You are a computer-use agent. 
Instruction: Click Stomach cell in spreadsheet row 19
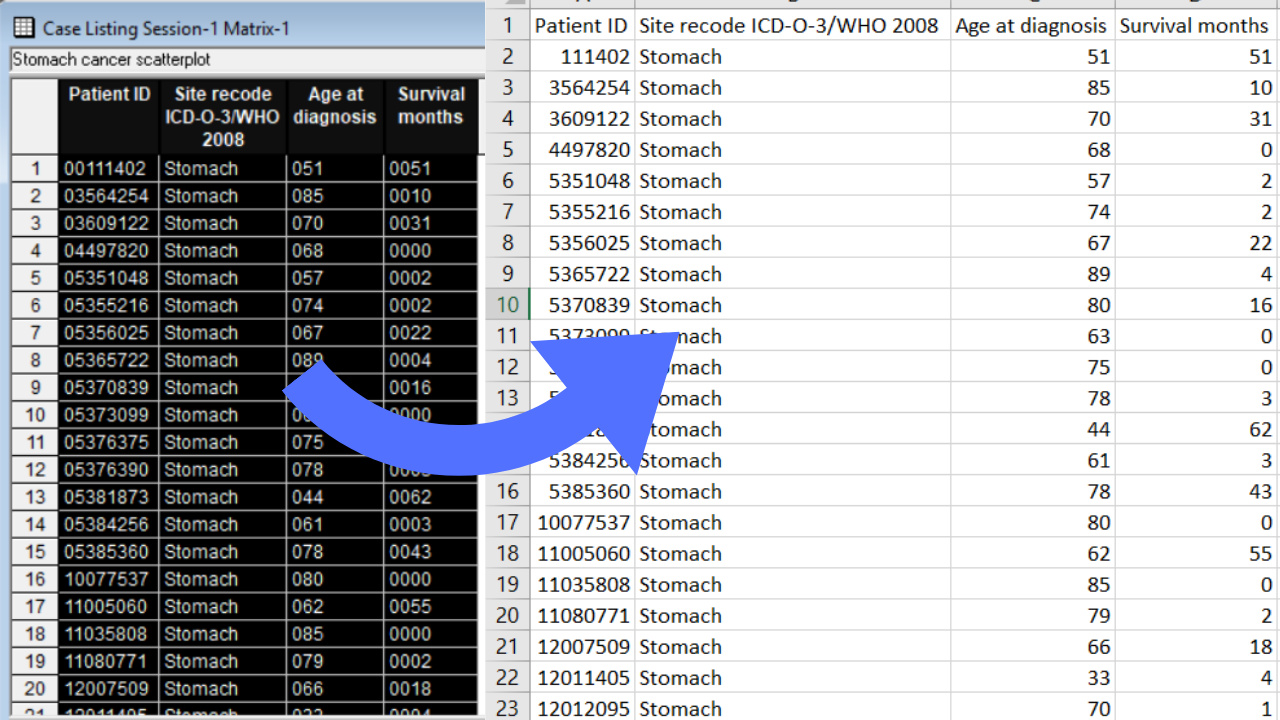click(x=792, y=584)
